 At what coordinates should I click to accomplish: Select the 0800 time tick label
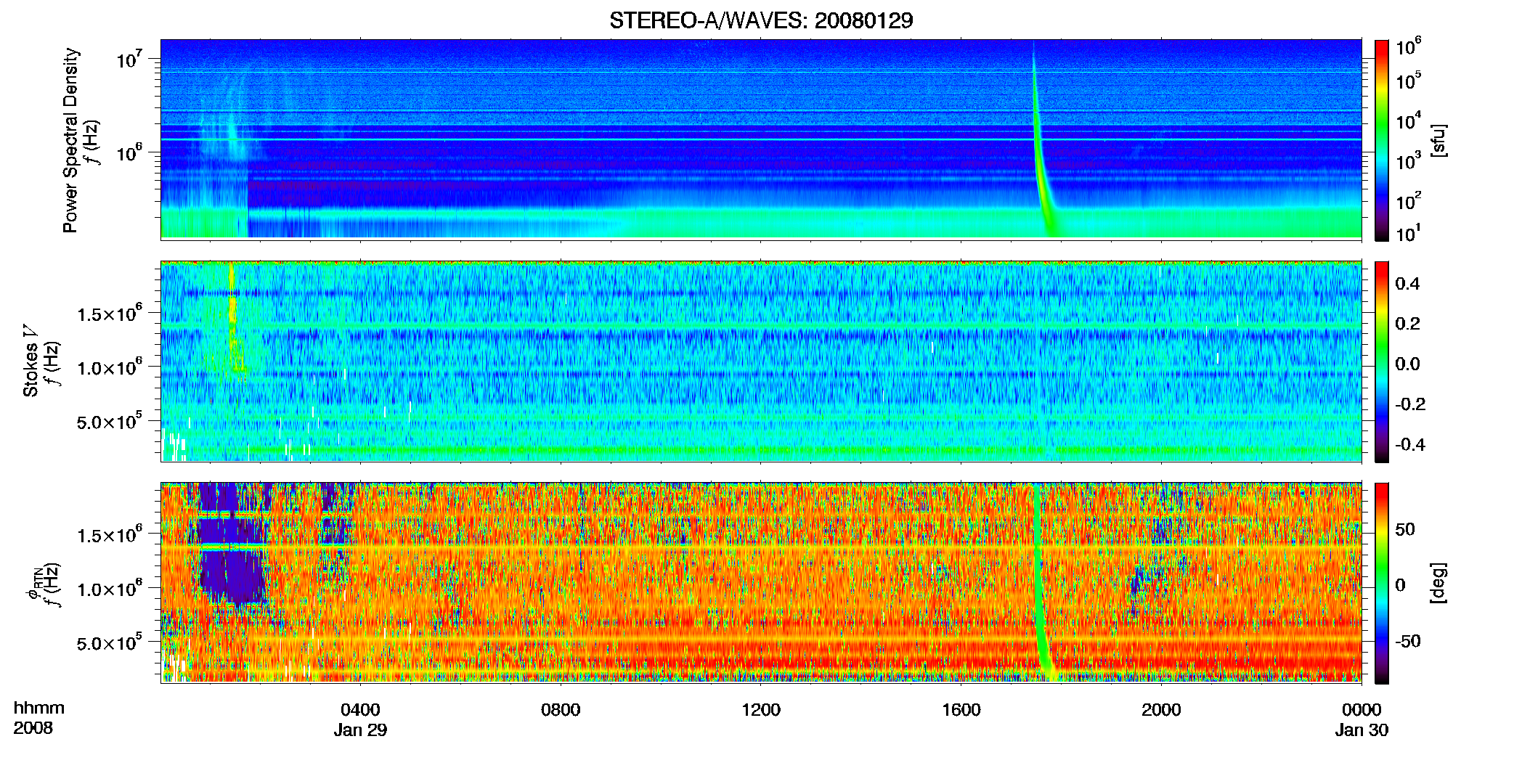click(561, 709)
